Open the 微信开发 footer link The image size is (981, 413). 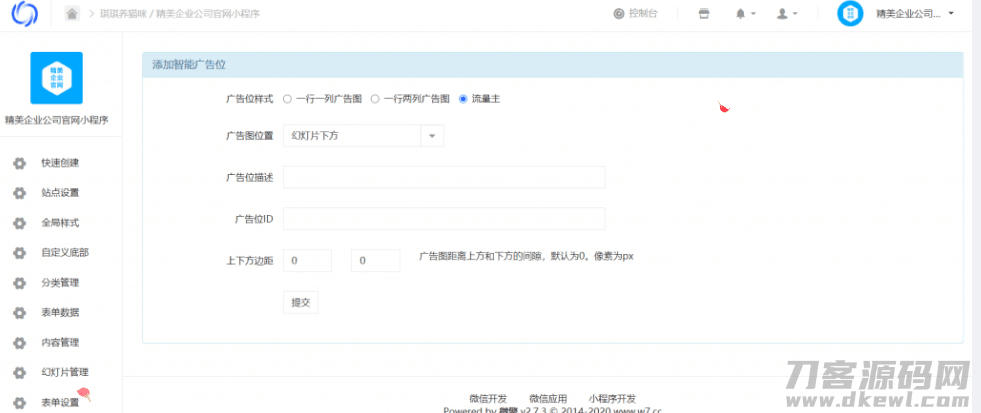pyautogui.click(x=488, y=398)
